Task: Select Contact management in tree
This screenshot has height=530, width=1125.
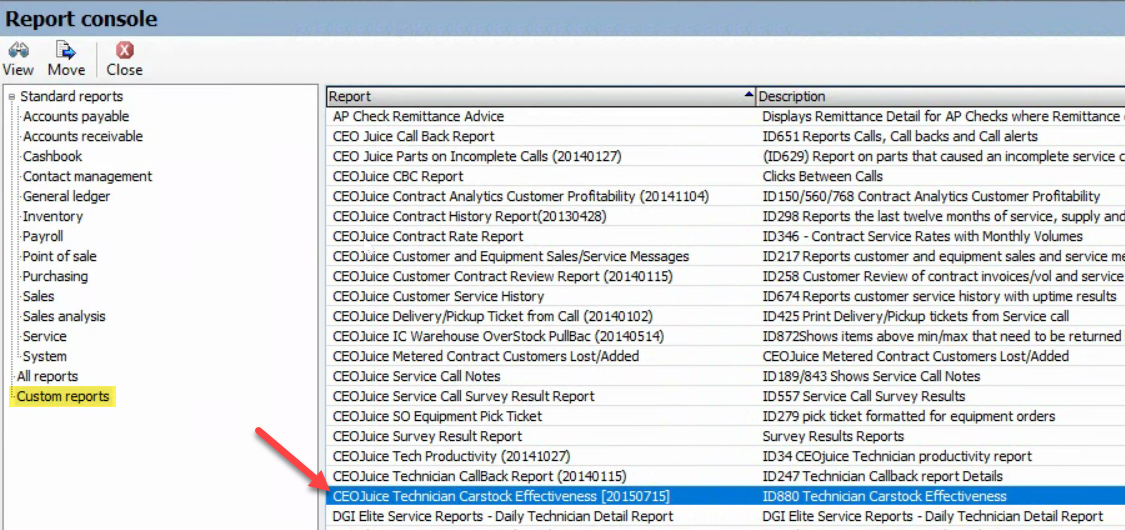Action: [88, 176]
